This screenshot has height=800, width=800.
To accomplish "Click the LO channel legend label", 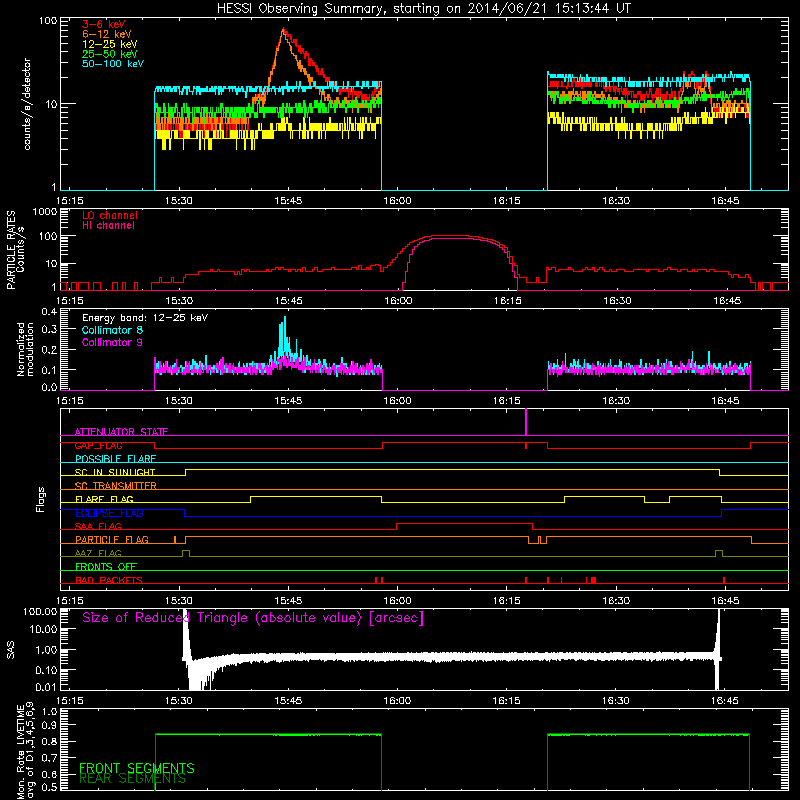I will pos(110,215).
